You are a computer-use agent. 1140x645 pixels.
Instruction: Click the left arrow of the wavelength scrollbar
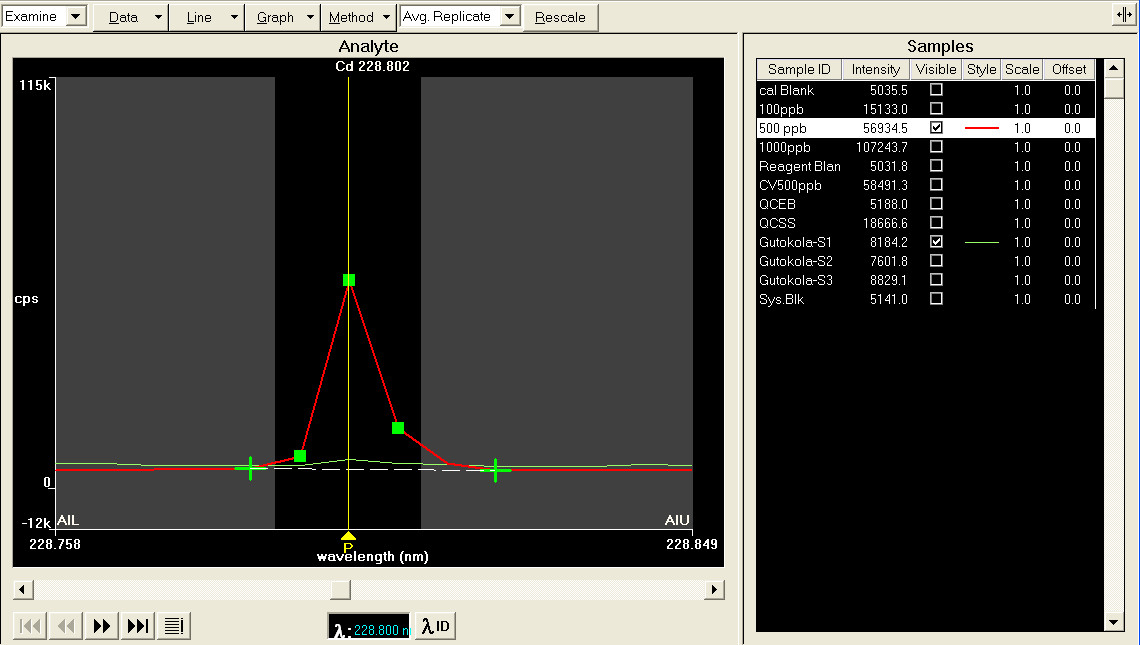pos(22,590)
